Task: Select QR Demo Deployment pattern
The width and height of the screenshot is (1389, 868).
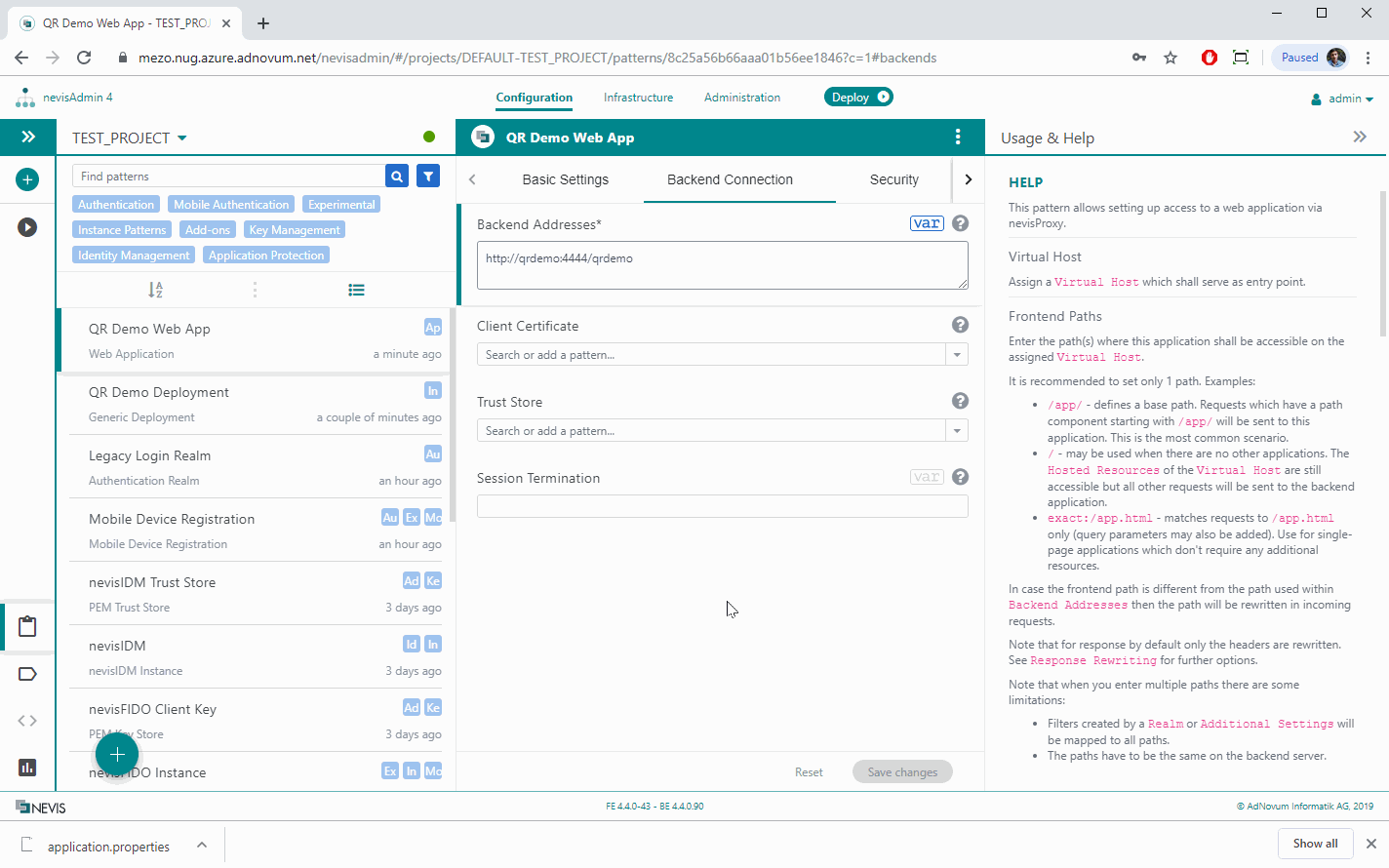Action: pos(254,404)
